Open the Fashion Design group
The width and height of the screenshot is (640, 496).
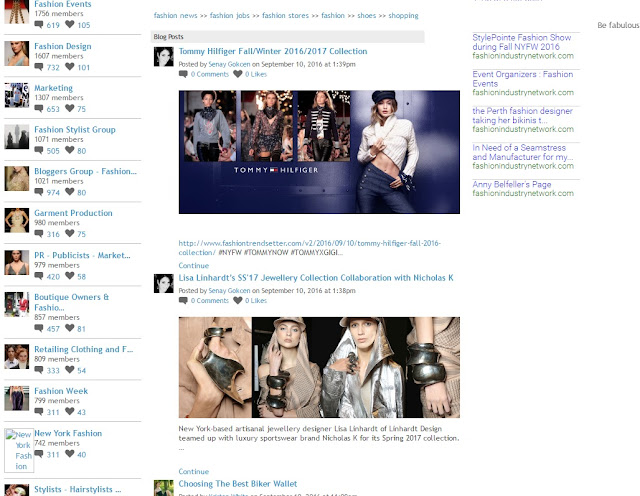point(63,46)
